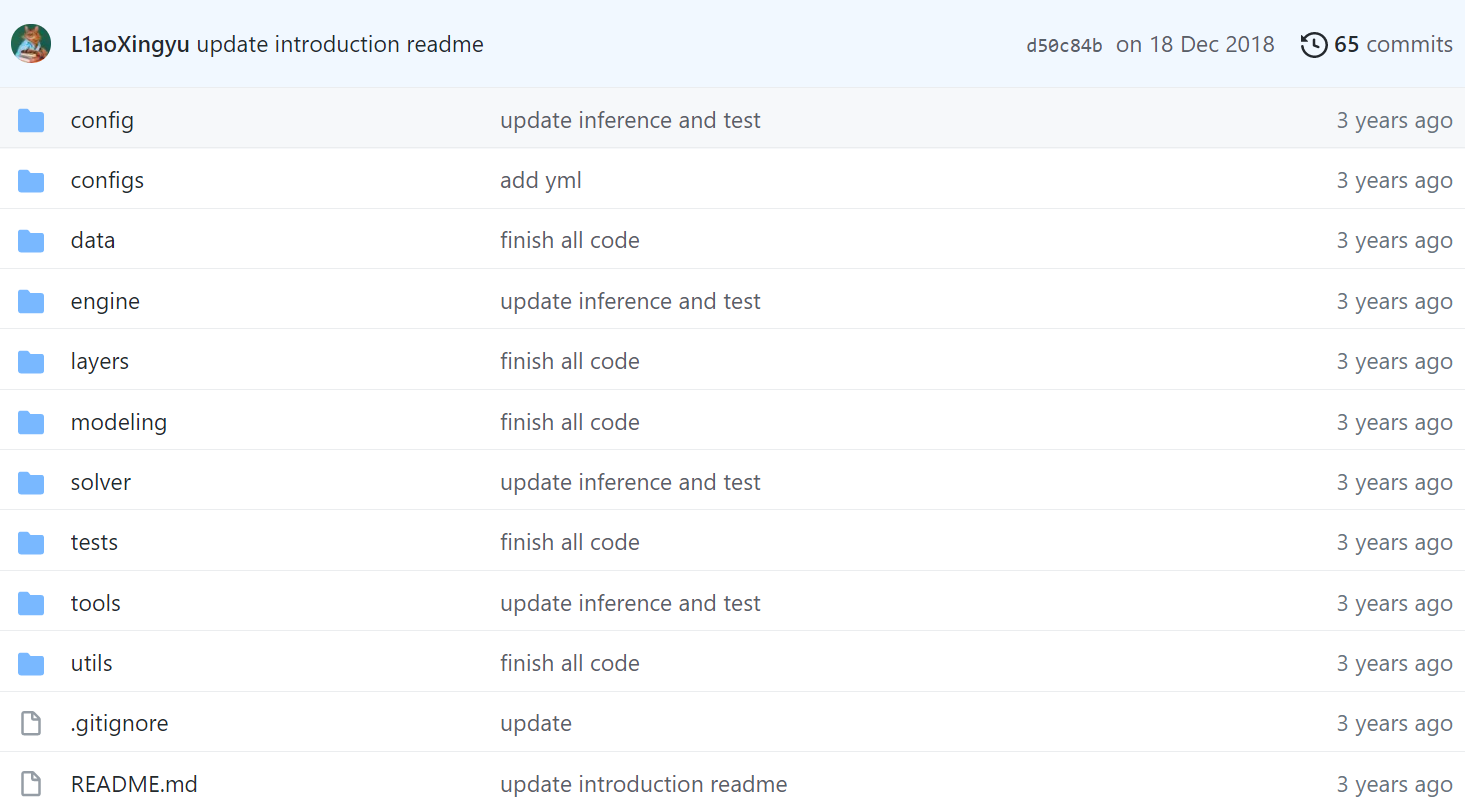The image size is (1465, 810).
Task: Click '3 years ago' in tools row
Action: click(x=1395, y=603)
